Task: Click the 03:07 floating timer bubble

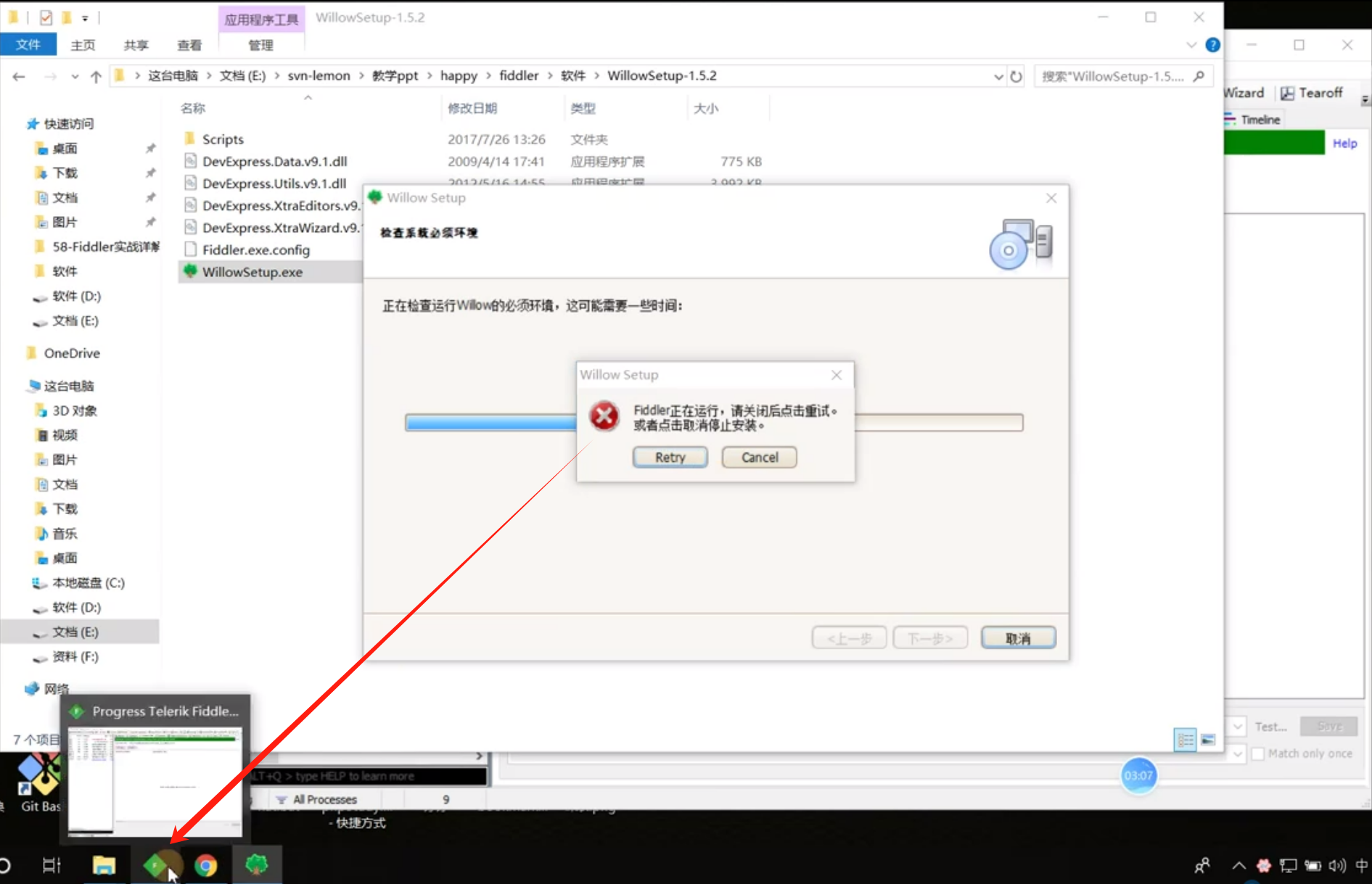Action: coord(1138,775)
